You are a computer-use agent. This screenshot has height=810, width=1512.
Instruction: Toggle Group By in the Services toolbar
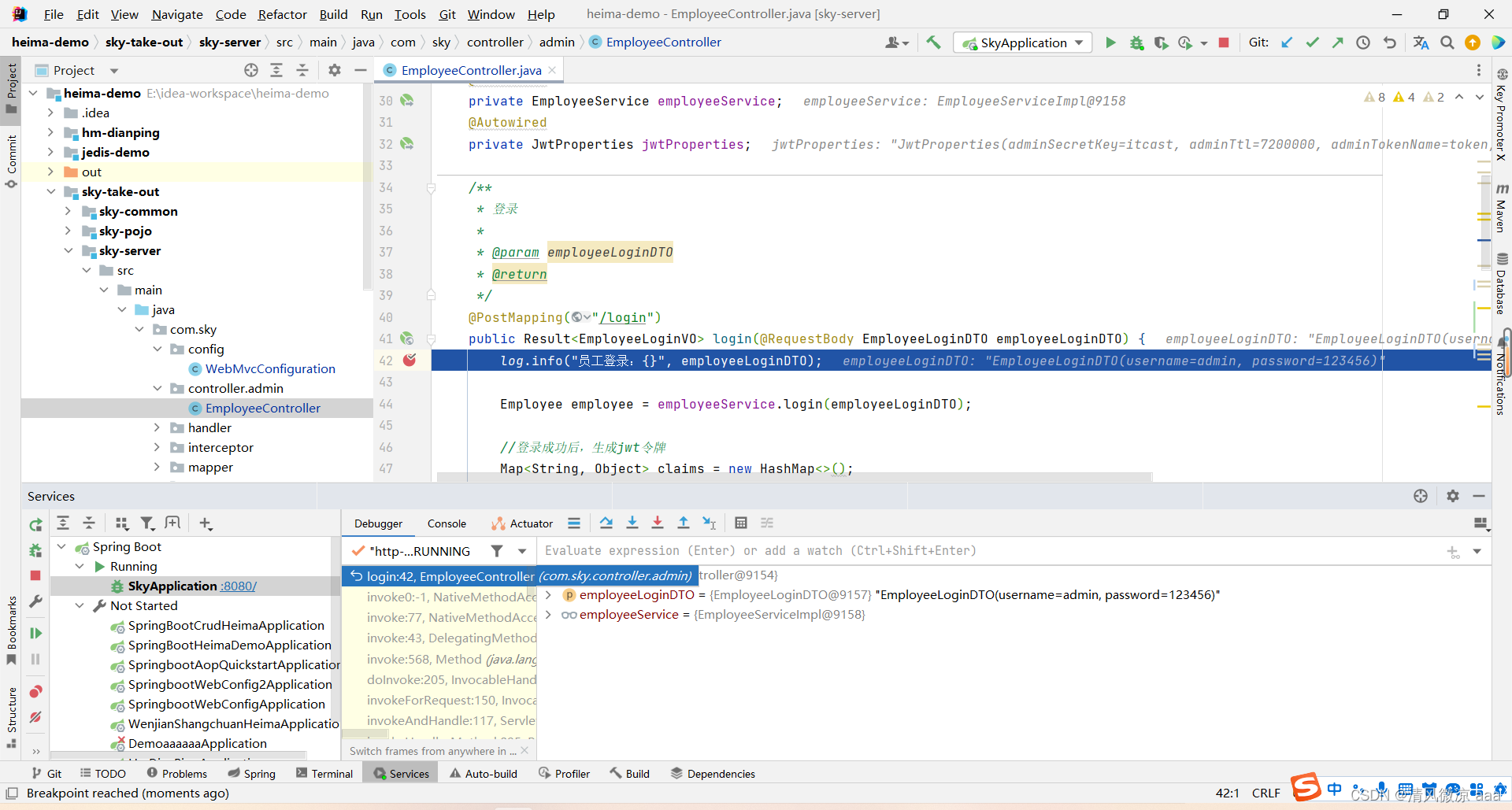coord(121,523)
